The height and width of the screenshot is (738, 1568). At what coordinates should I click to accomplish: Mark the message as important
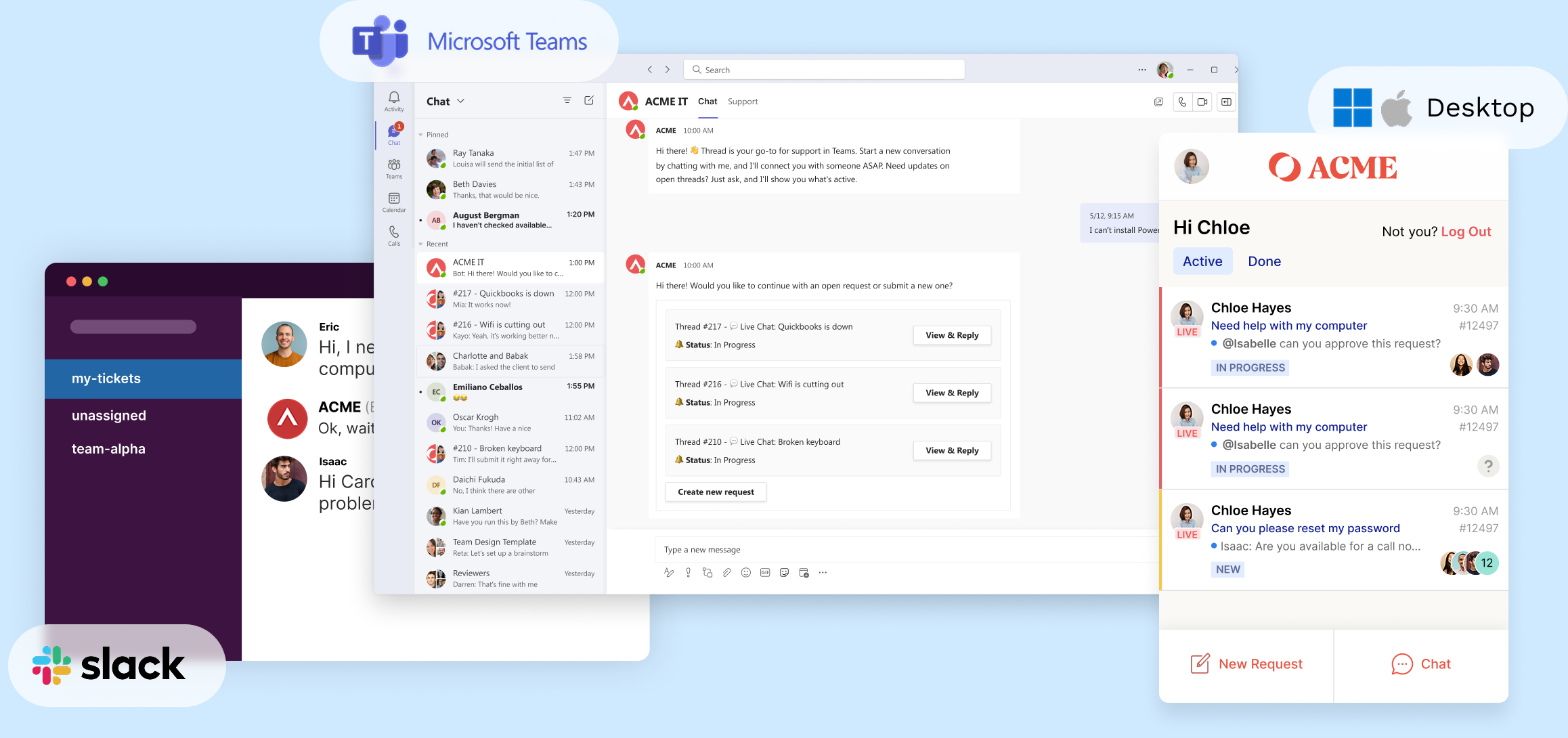pos(688,573)
